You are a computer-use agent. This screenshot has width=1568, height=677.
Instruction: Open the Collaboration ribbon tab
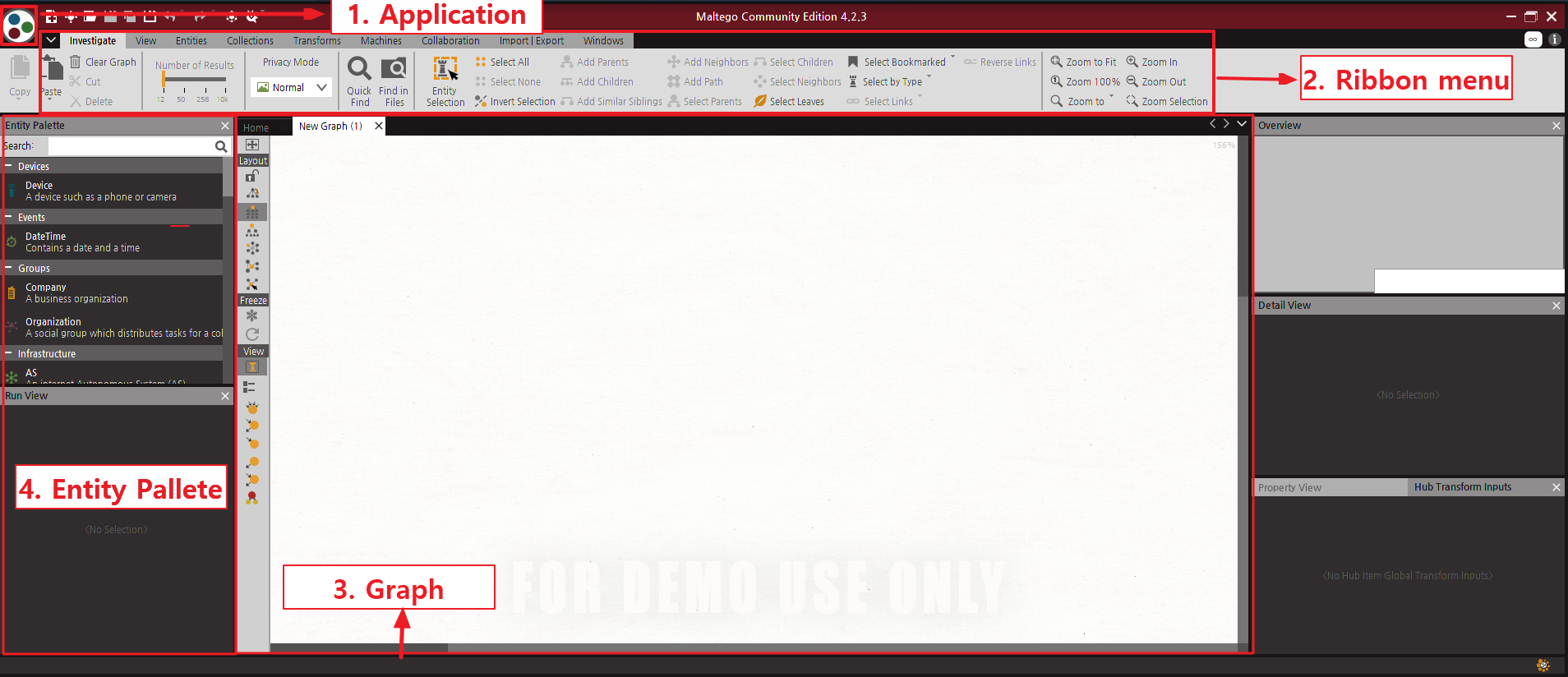point(450,40)
